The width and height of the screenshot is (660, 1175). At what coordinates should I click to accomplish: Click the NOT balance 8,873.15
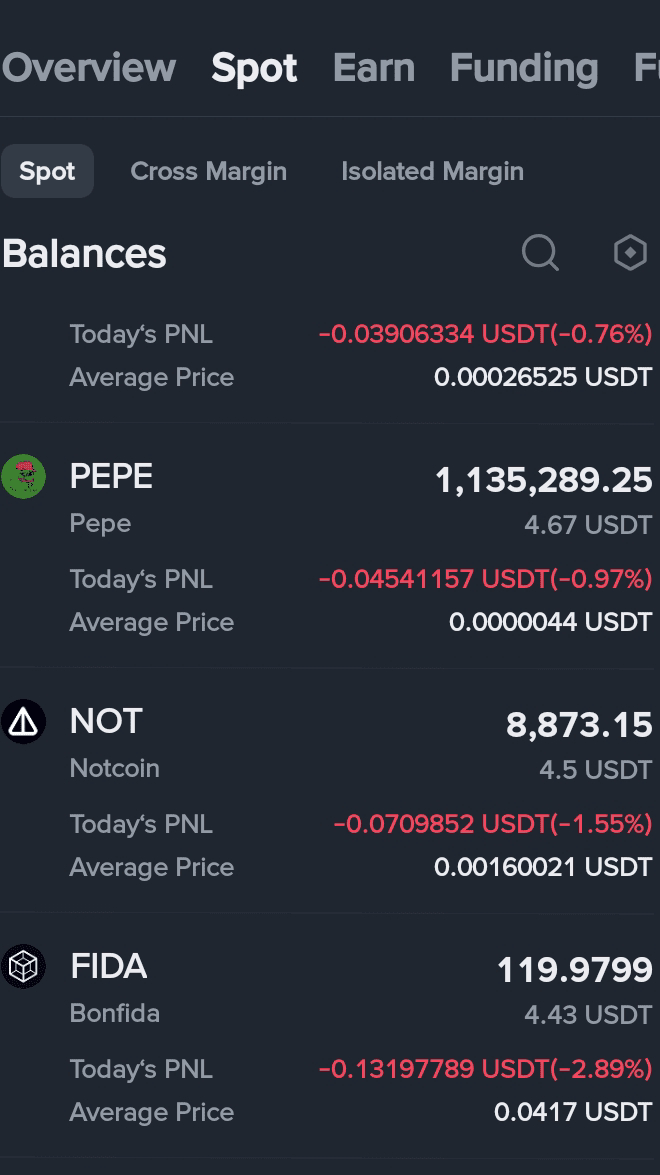(579, 725)
